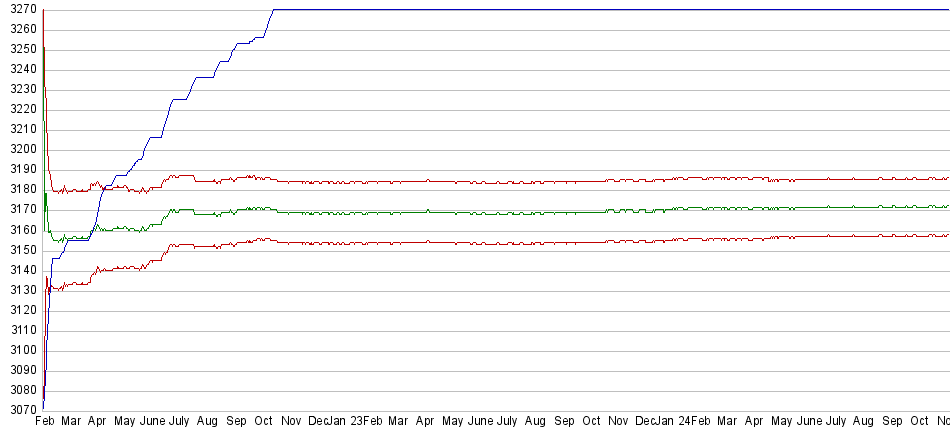Select the flat black line at 3270
Image resolution: width=950 pixels, height=435 pixels.
600,10
